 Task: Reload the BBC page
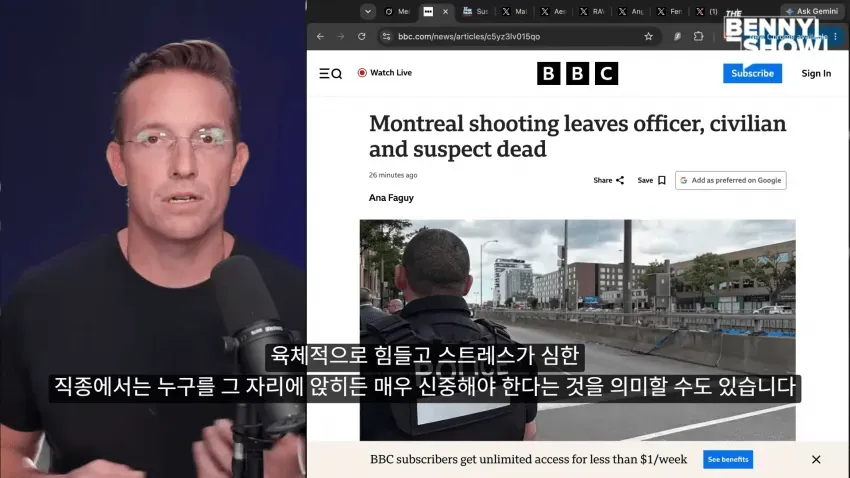(x=362, y=36)
